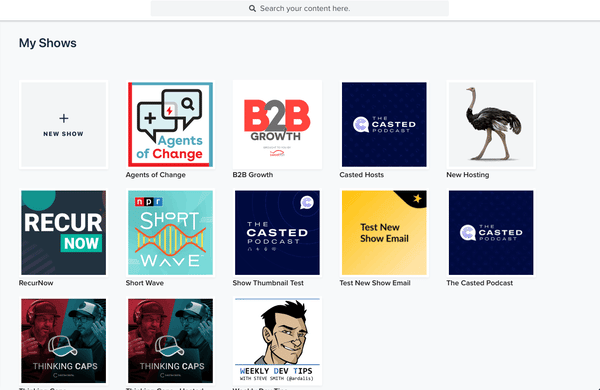
Task: Open the RecurNow show thumbnail
Action: 64,233
